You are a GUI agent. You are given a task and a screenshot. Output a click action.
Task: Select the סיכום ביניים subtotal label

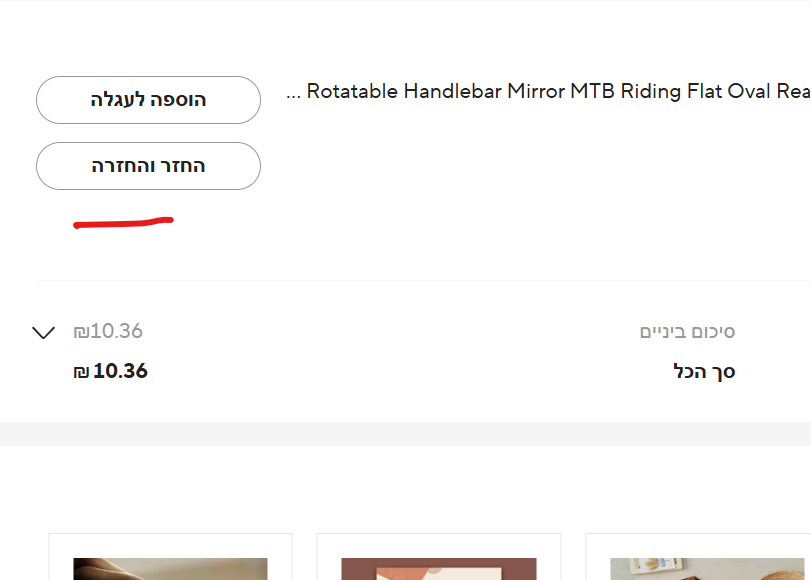tap(687, 332)
